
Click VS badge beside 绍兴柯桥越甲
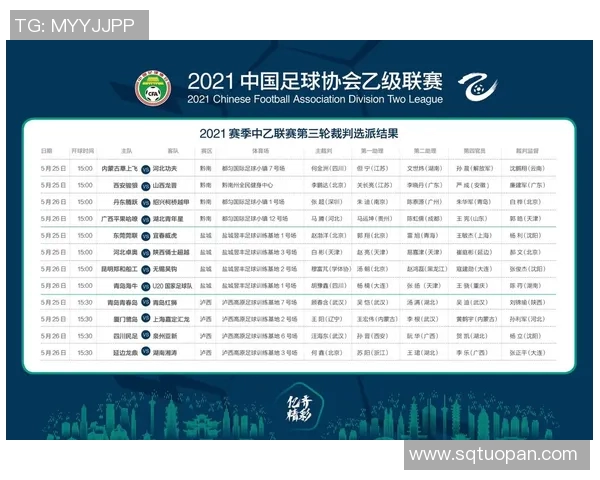point(145,203)
